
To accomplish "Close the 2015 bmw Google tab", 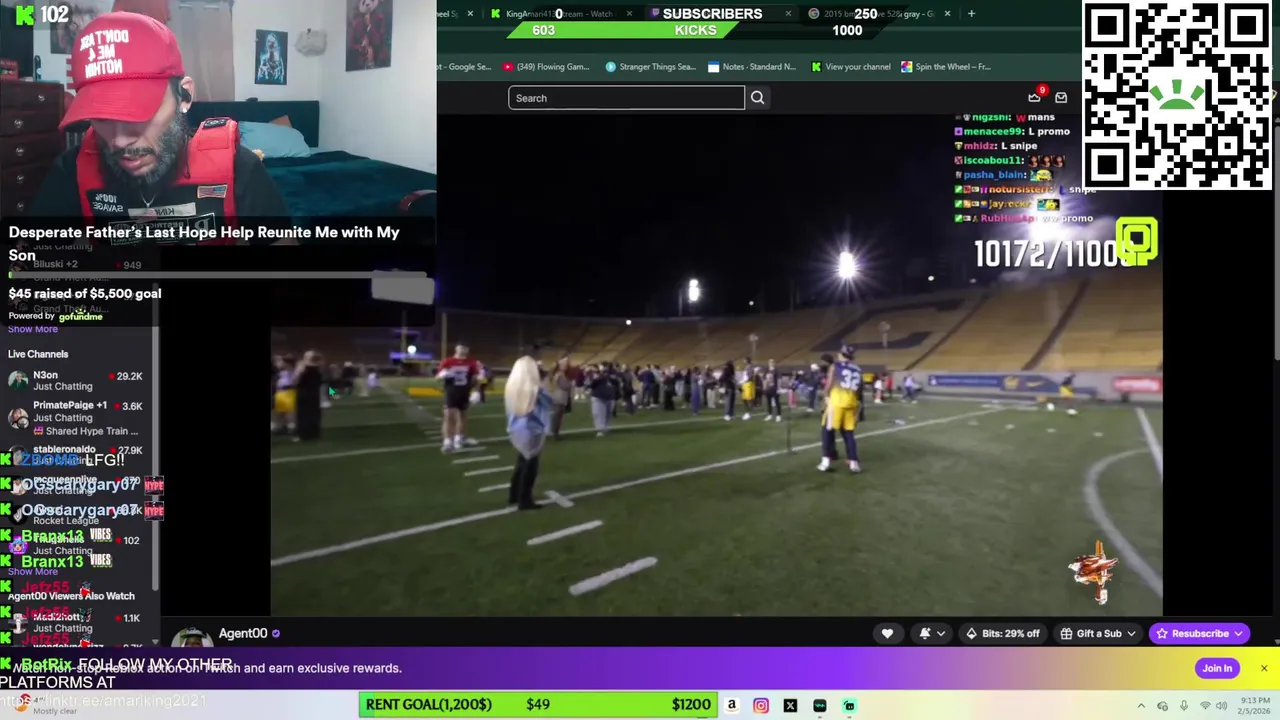I will pos(945,14).
